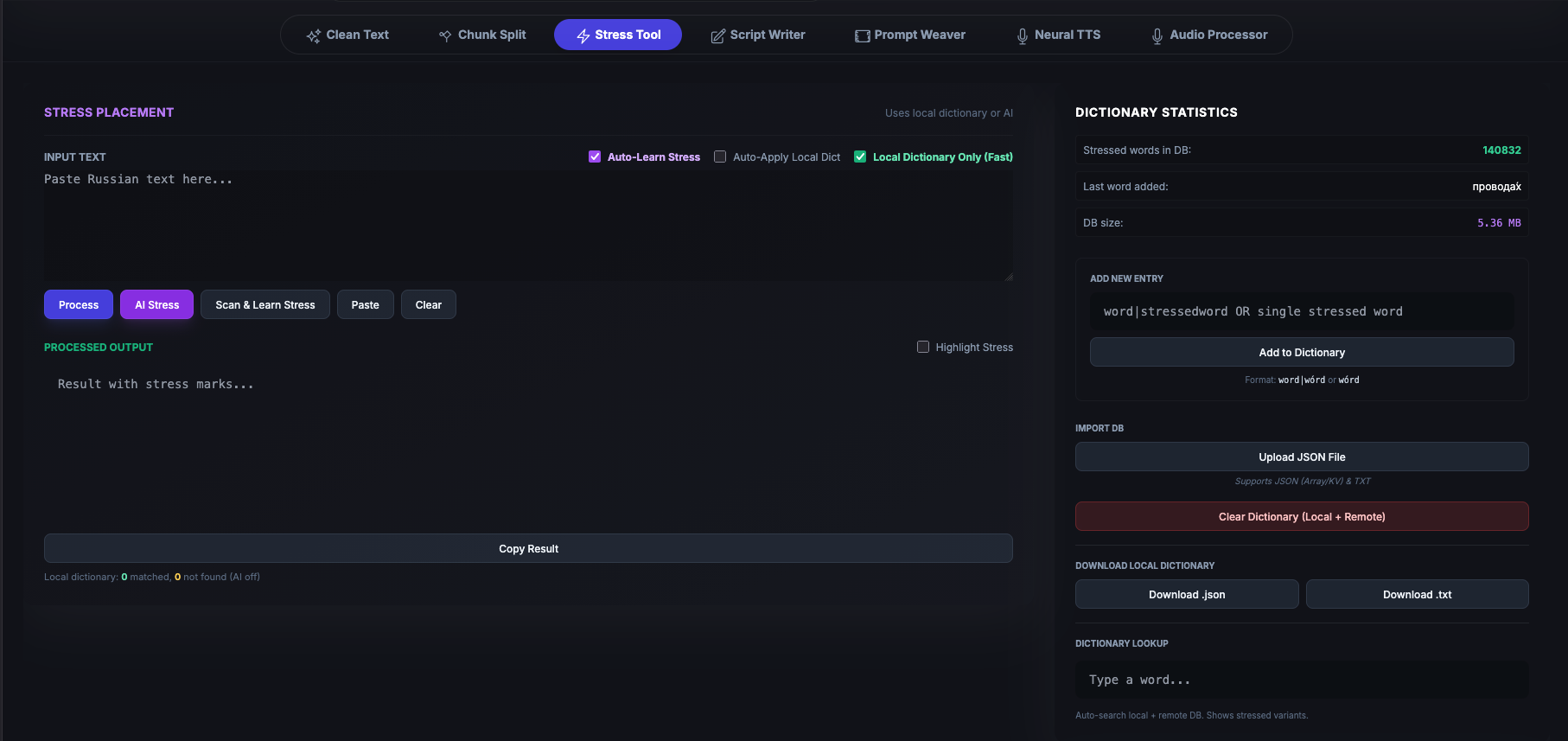Uncheck Local Dictionary Only (Fast)

pyautogui.click(x=860, y=157)
